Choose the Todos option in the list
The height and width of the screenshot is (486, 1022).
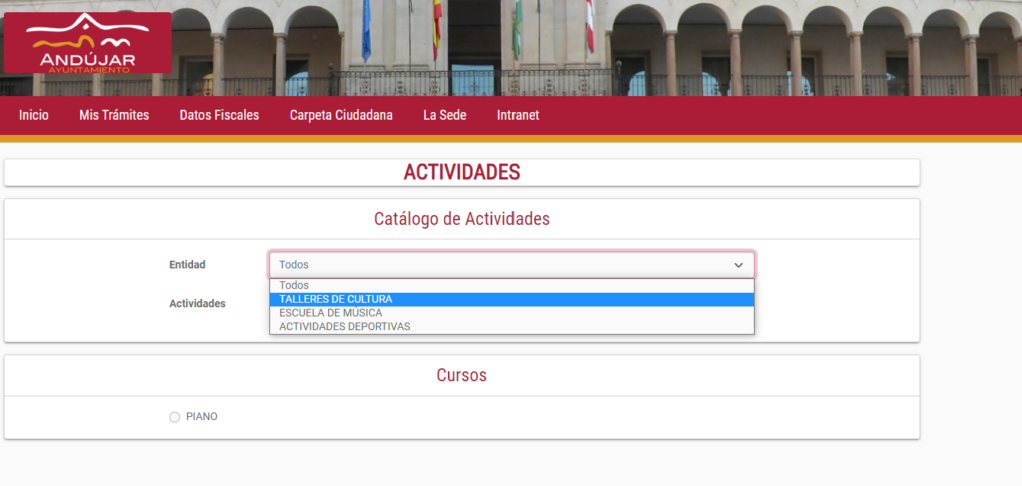click(512, 285)
